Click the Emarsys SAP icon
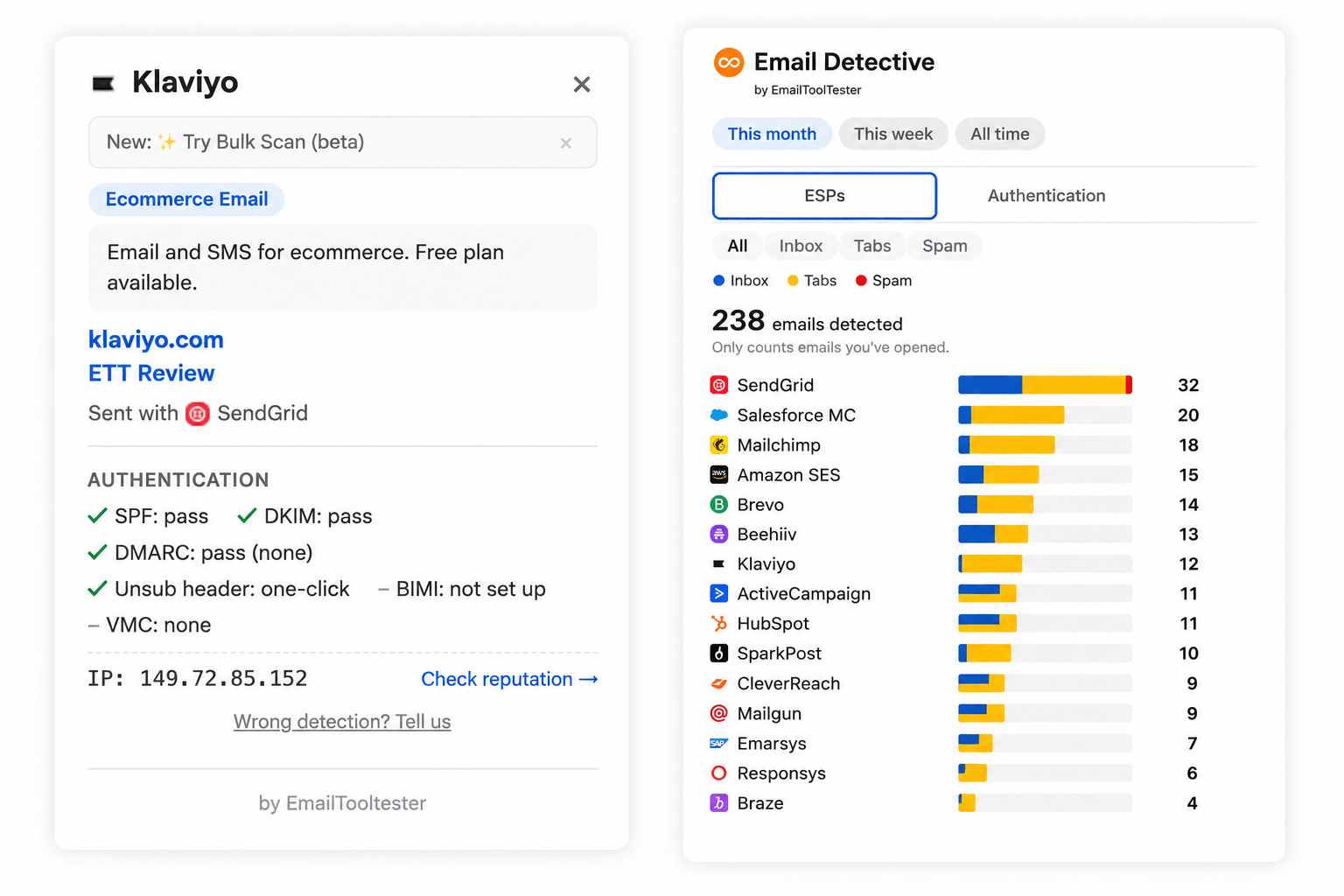 (x=718, y=743)
